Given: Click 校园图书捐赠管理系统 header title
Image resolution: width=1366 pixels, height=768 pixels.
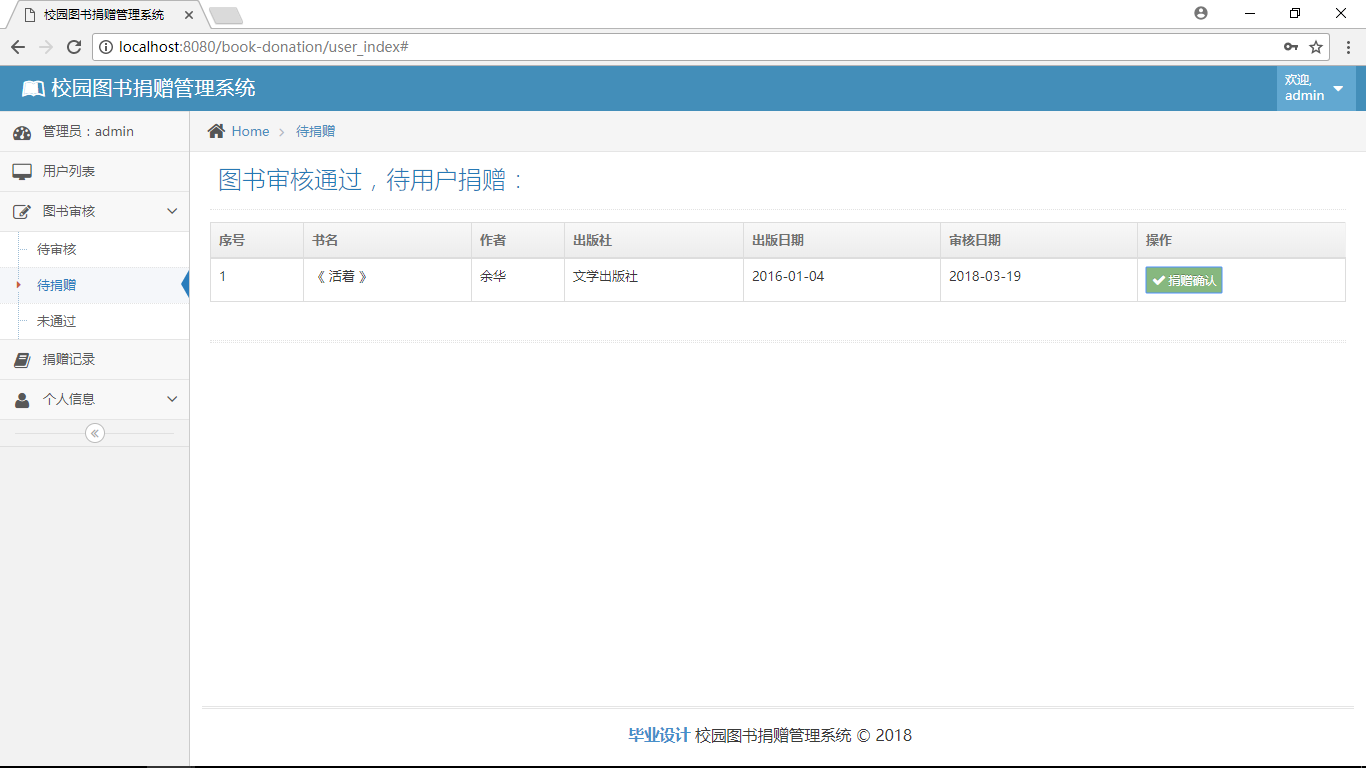Looking at the screenshot, I should (153, 88).
